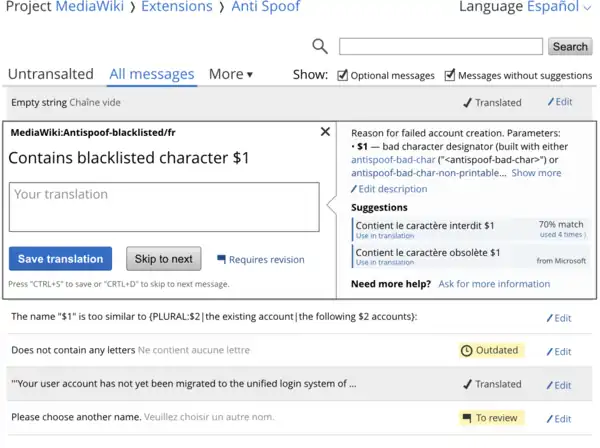The width and height of the screenshot is (600, 448).
Task: Close the translation editor with X
Action: (x=325, y=132)
